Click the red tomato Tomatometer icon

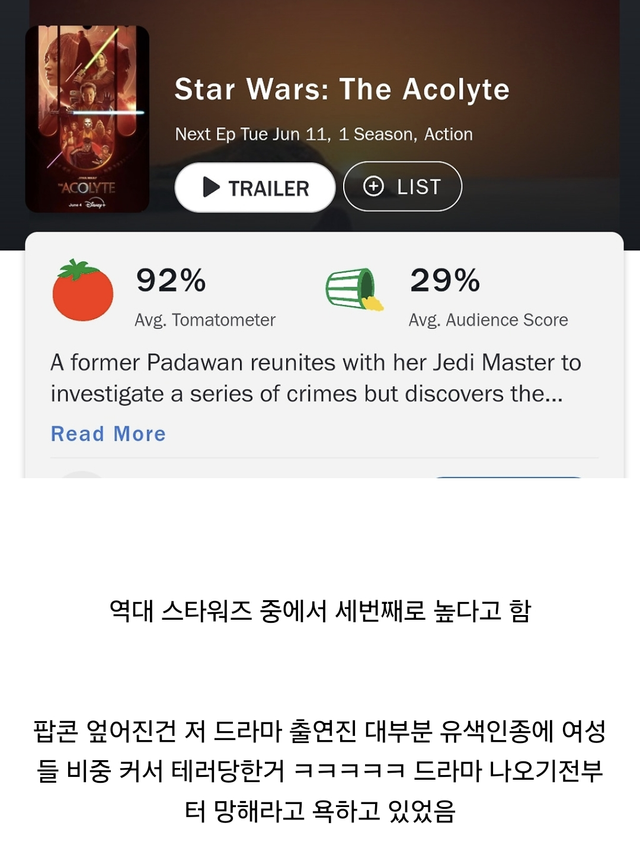pos(83,290)
